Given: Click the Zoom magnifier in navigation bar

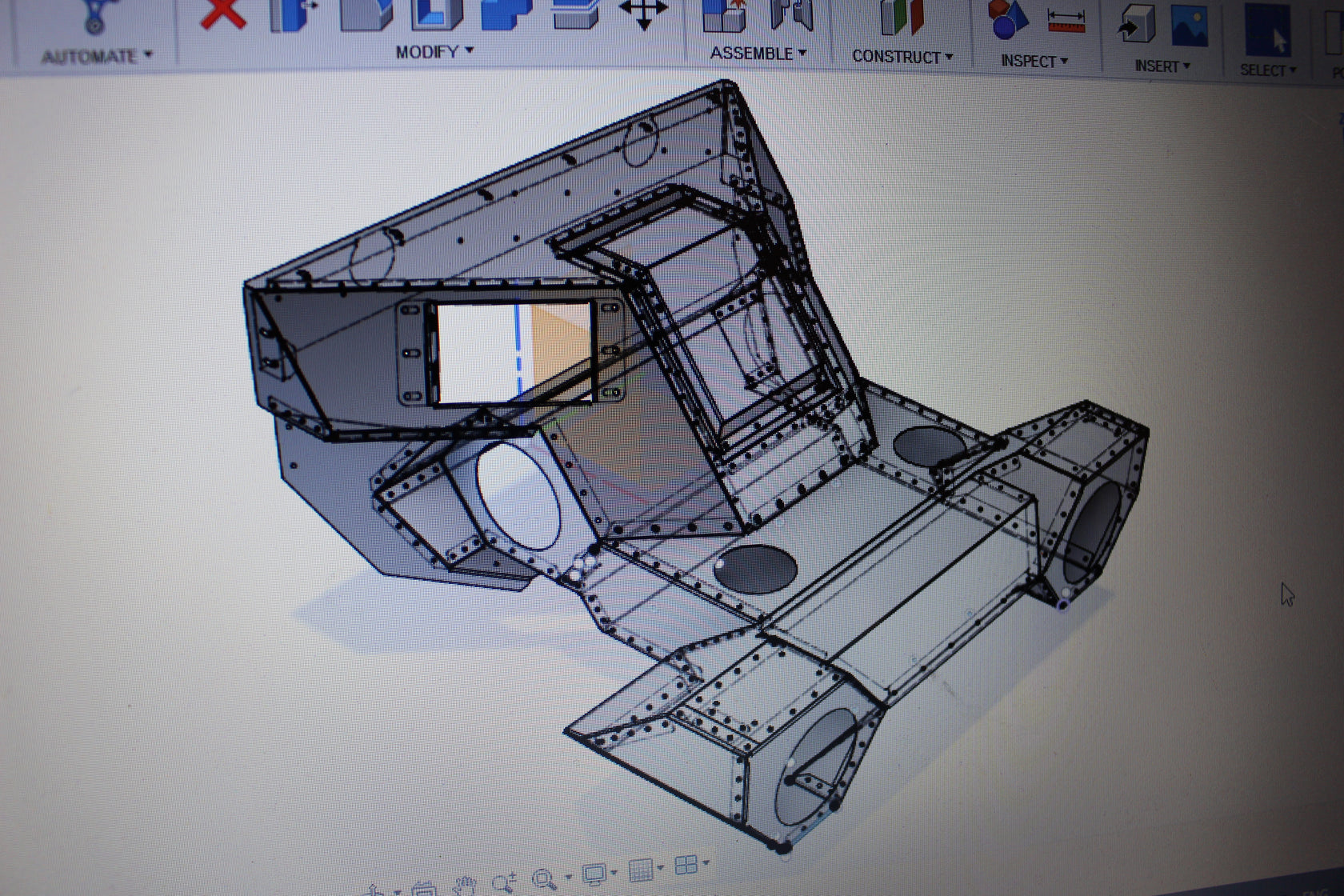Looking at the screenshot, I should pyautogui.click(x=502, y=880).
